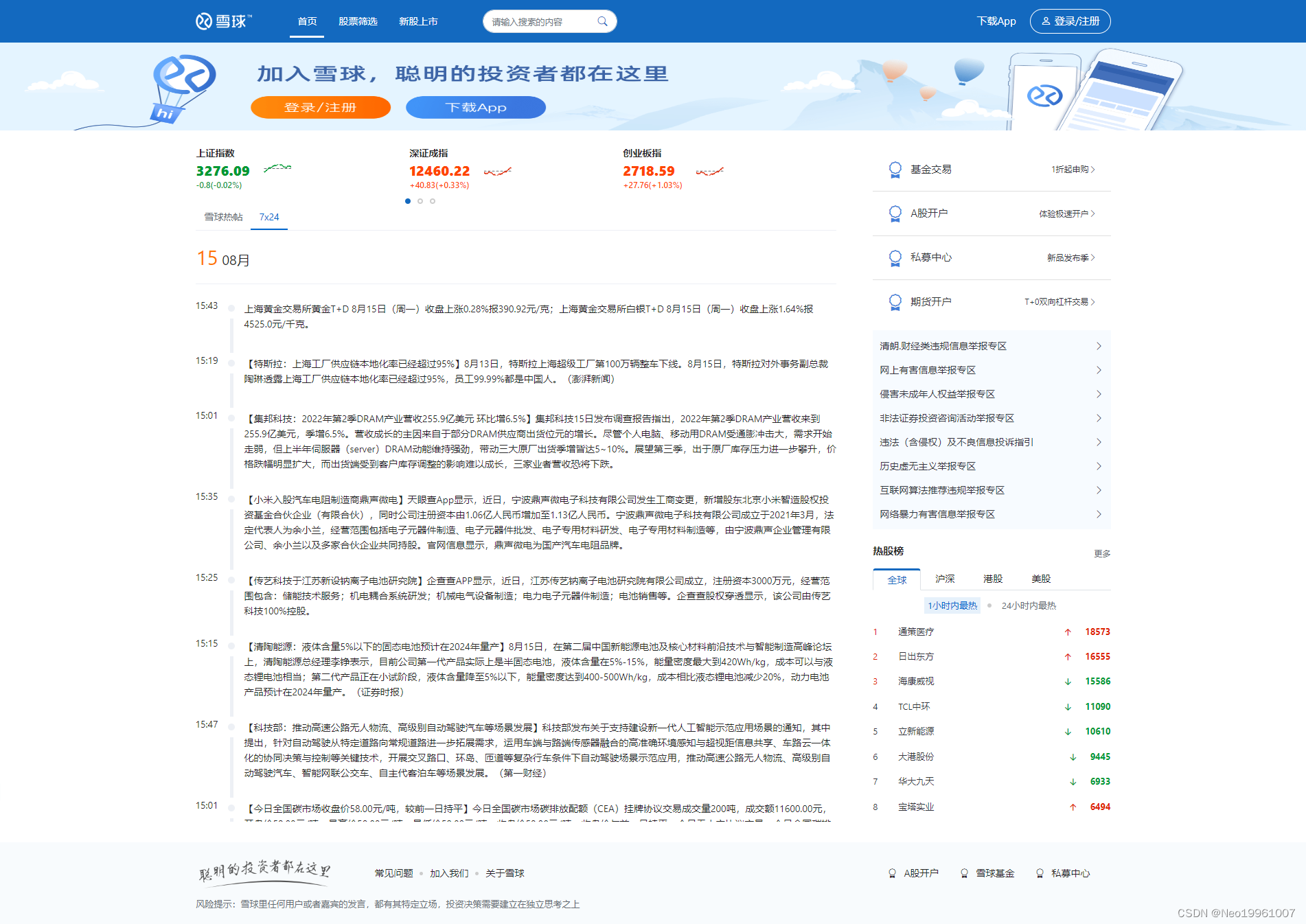Click the 上证指数 mini trend chart

pos(277,168)
